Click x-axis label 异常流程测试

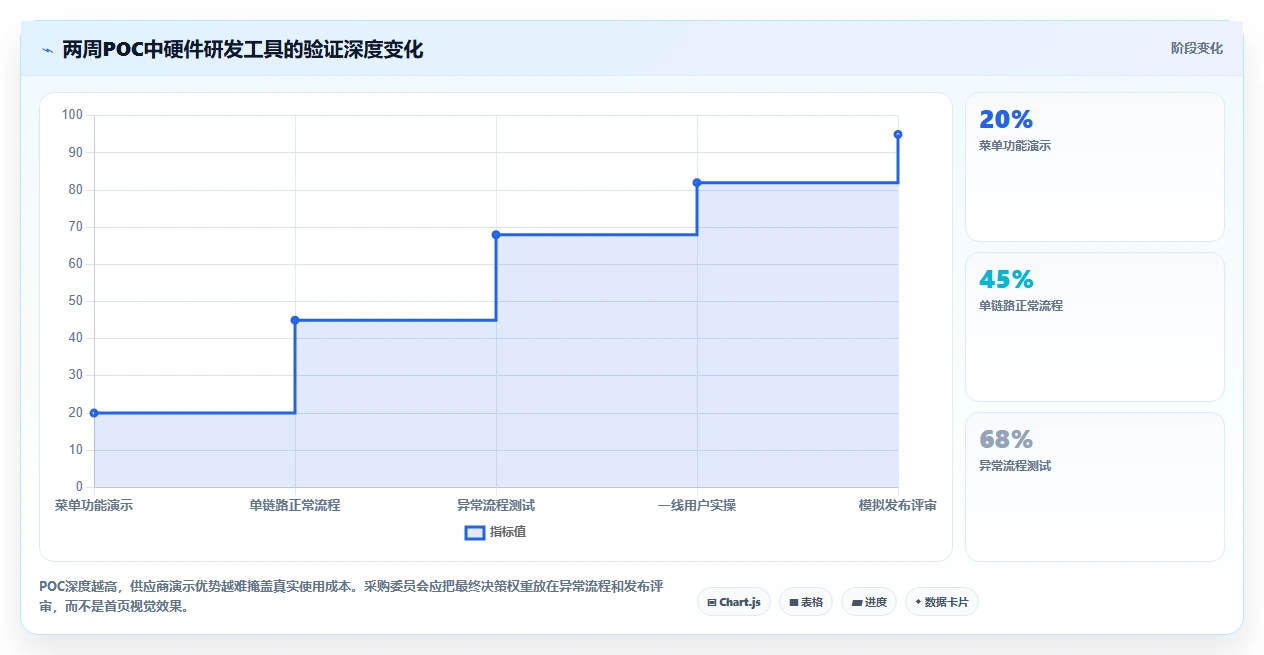(496, 506)
